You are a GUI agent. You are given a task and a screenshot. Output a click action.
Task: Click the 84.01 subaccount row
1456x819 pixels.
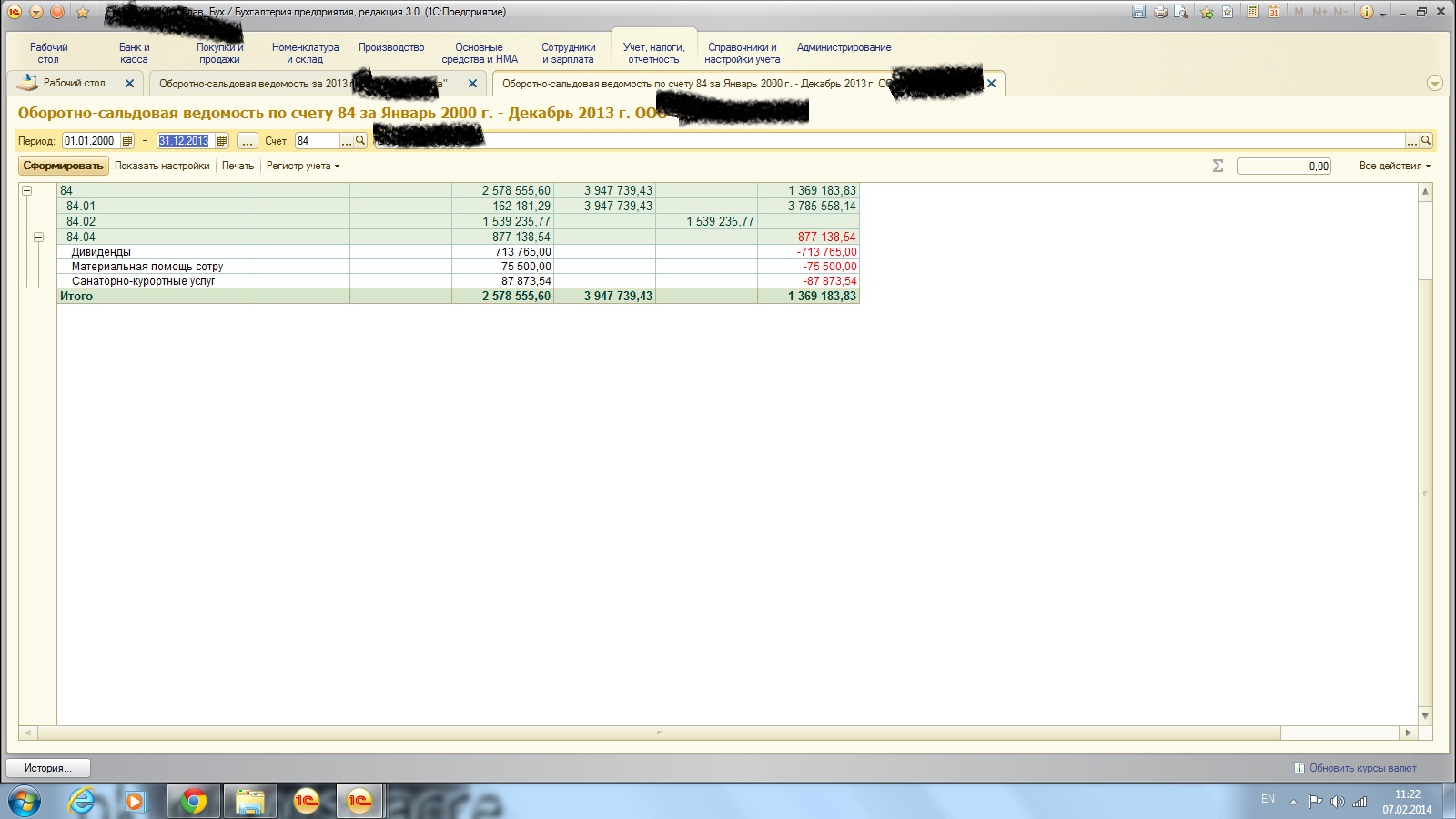(458, 207)
